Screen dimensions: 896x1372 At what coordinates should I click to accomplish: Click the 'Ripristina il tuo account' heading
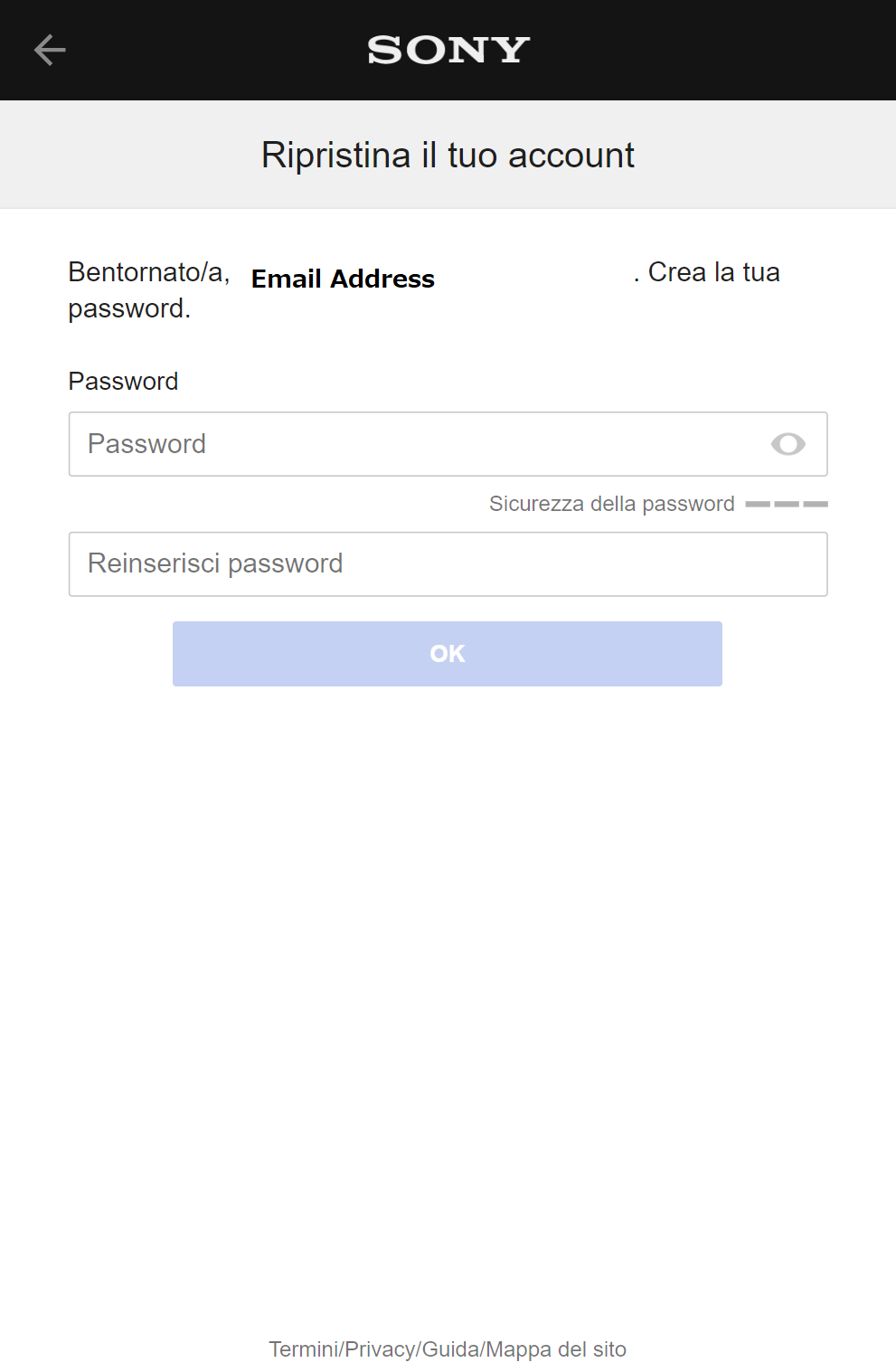448,155
